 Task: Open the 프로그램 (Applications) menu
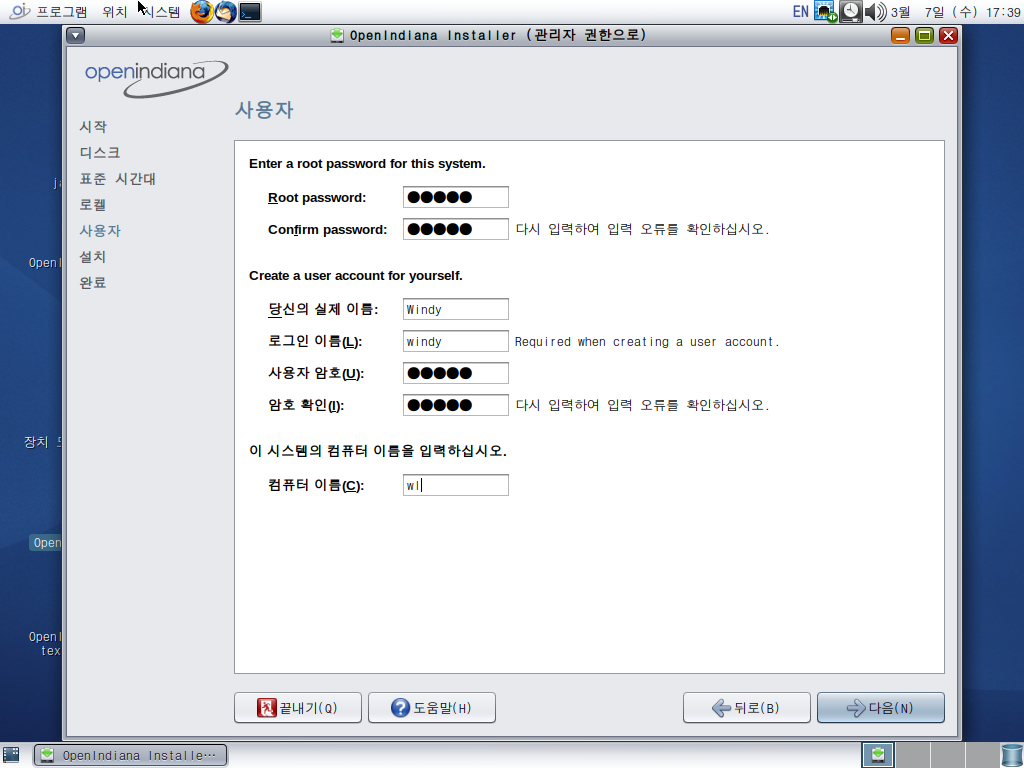pos(61,12)
